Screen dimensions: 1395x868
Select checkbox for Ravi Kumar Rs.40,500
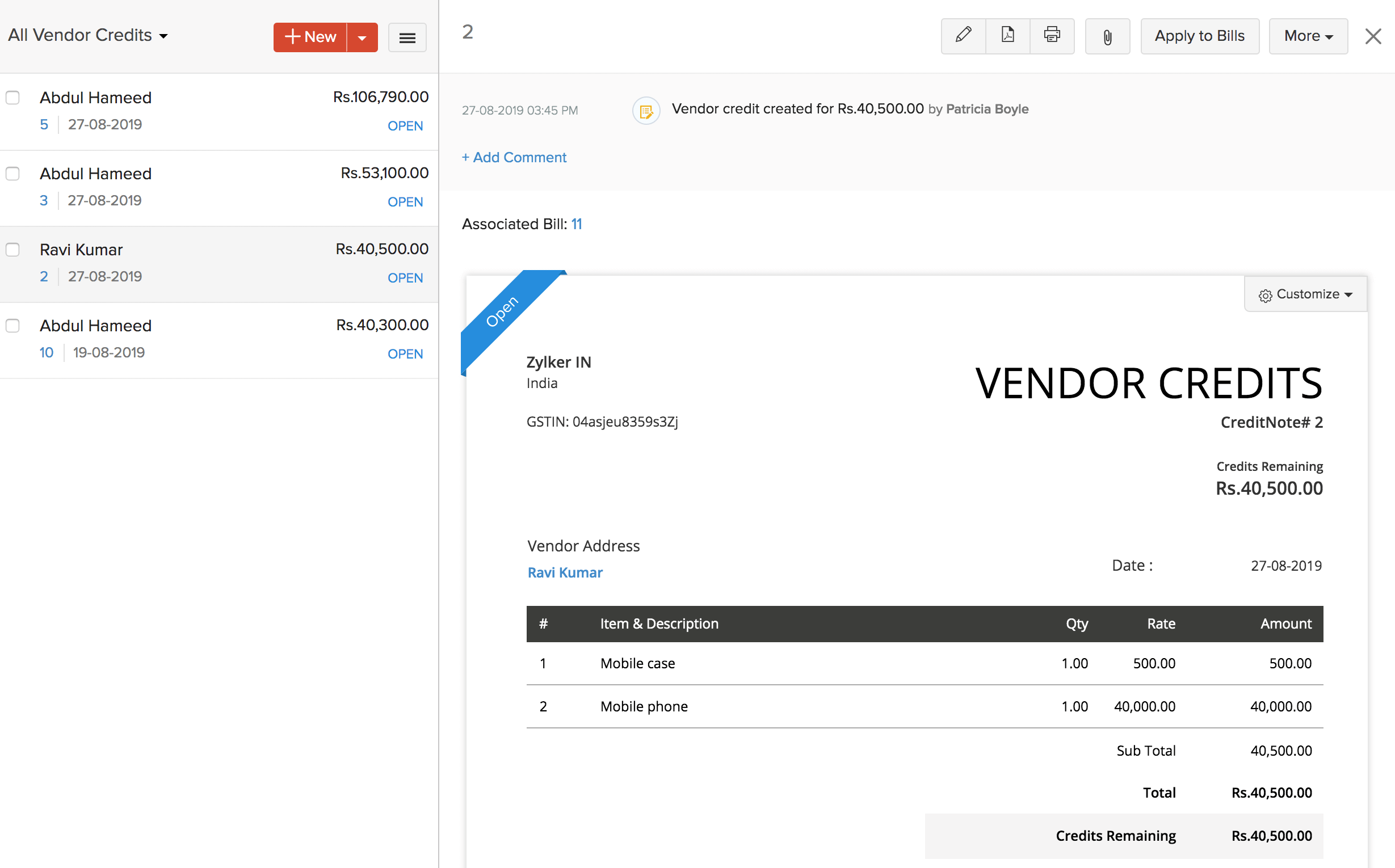click(13, 249)
